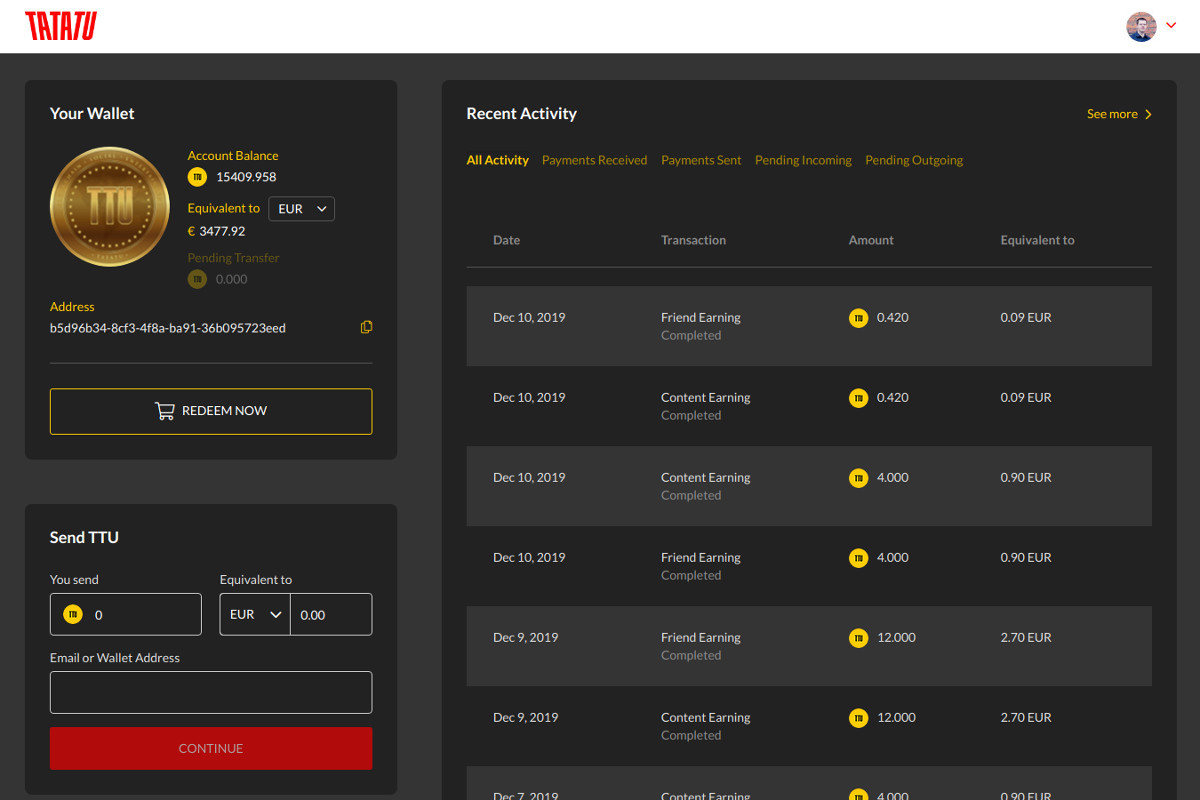Image resolution: width=1200 pixels, height=800 pixels.
Task: Click the Pending Transfer coin icon
Action: pos(197,279)
